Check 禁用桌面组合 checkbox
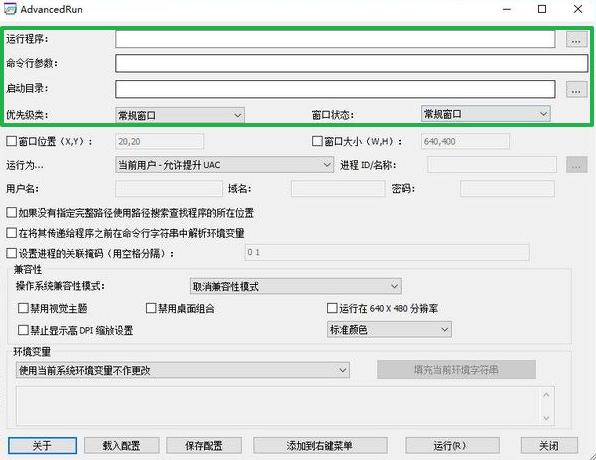The width and height of the screenshot is (596, 460). (151, 308)
